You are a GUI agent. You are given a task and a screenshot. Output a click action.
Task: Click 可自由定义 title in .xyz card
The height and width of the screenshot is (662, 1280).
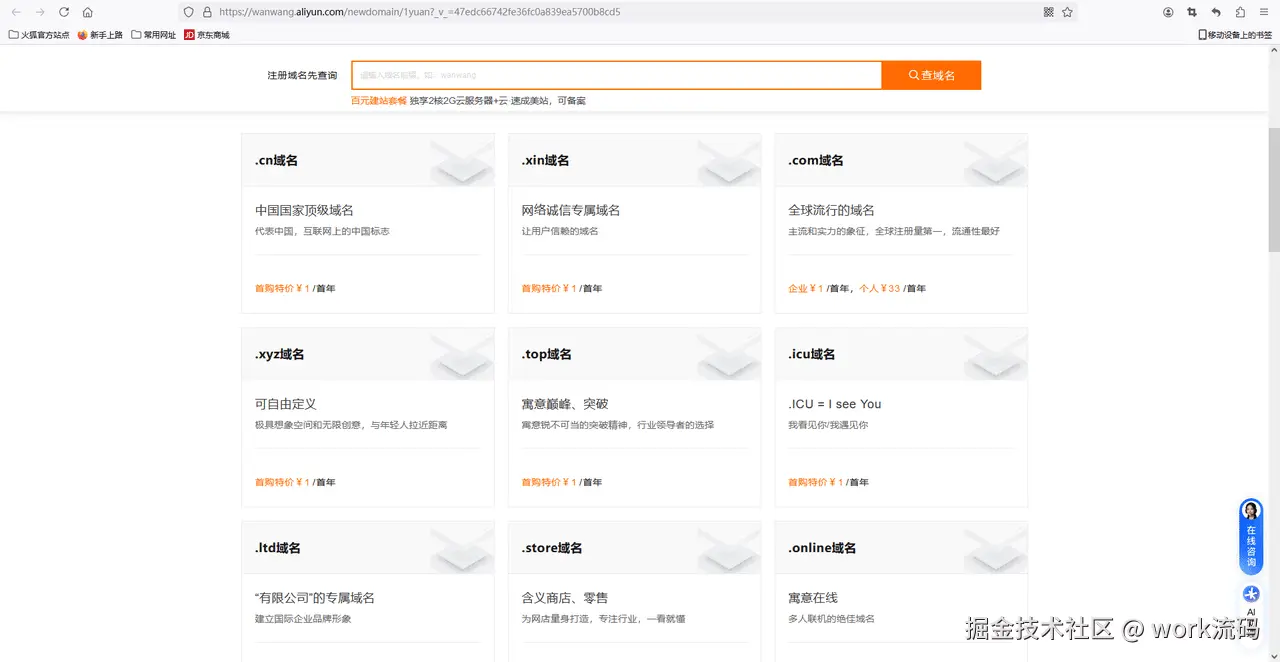tap(286, 404)
